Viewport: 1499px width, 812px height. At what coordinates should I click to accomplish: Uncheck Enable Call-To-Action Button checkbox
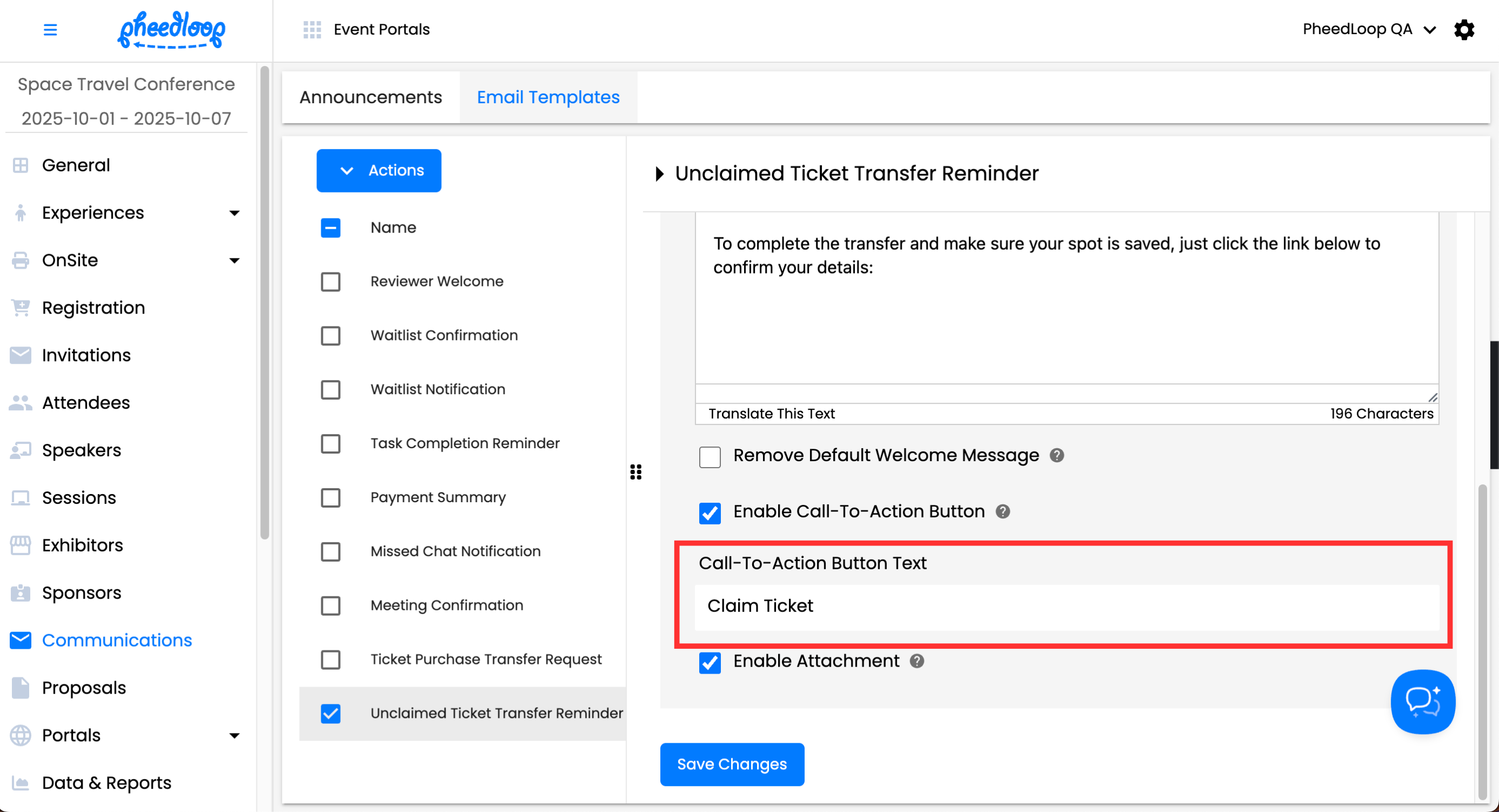[x=709, y=513]
